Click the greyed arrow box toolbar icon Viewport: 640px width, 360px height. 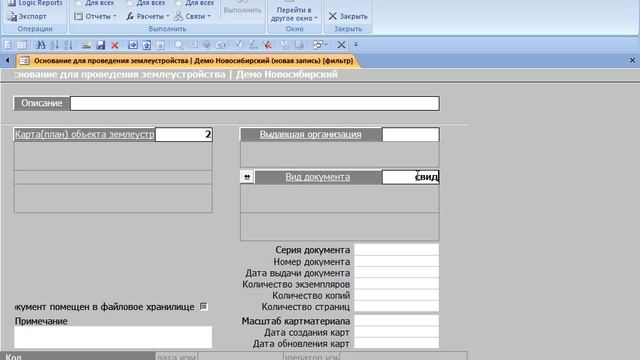pos(160,45)
